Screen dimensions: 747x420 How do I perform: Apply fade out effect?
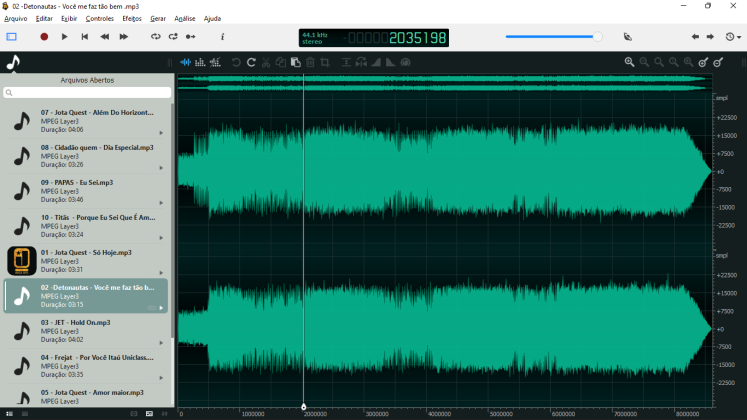pos(390,62)
